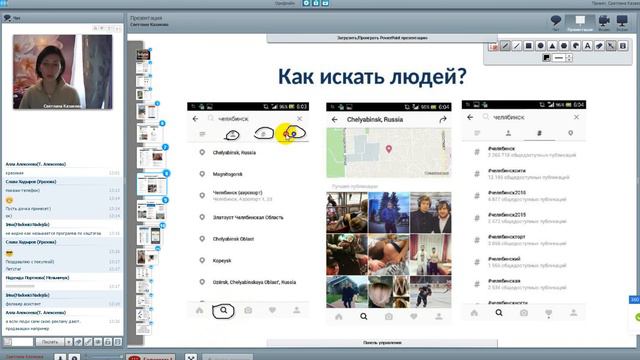Open the first dark slide thumbnail
This screenshot has height=360, width=640.
[x=143, y=55]
